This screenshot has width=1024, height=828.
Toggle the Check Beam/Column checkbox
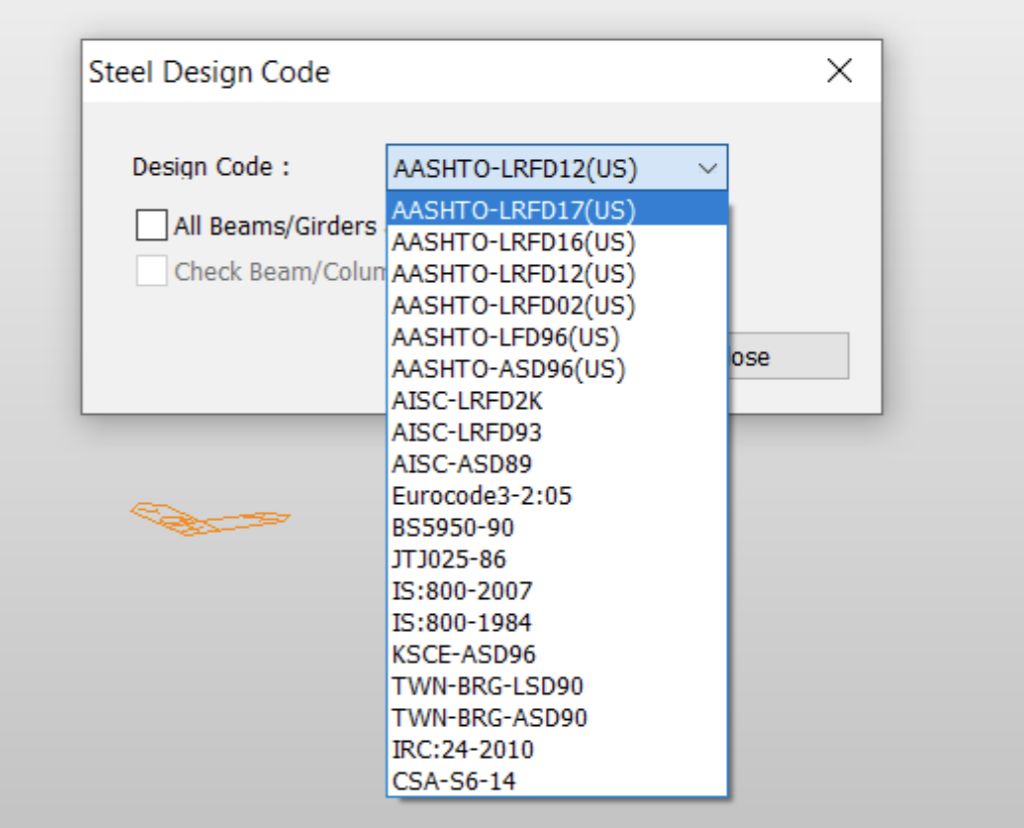pos(152,271)
